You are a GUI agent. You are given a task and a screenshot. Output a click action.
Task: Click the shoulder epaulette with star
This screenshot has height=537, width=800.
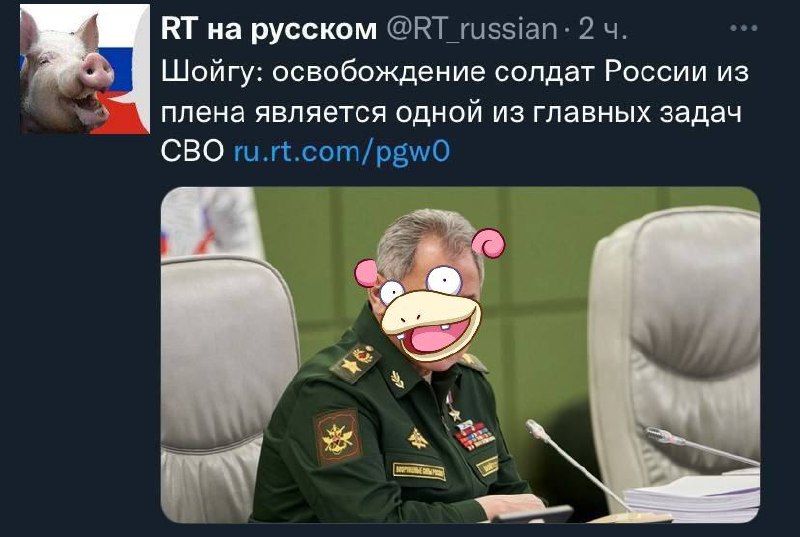click(354, 361)
